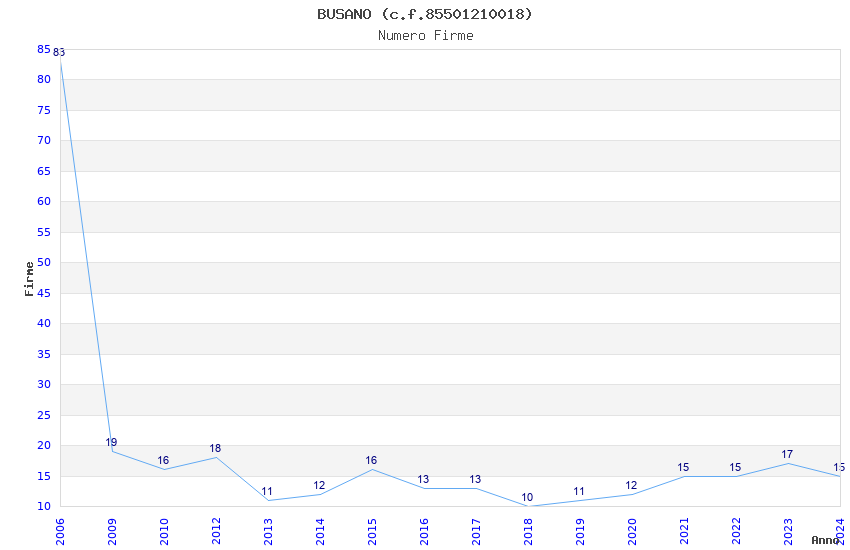Click the y-axis tick value 65
Image resolution: width=850 pixels, height=550 pixels.
click(x=44, y=171)
